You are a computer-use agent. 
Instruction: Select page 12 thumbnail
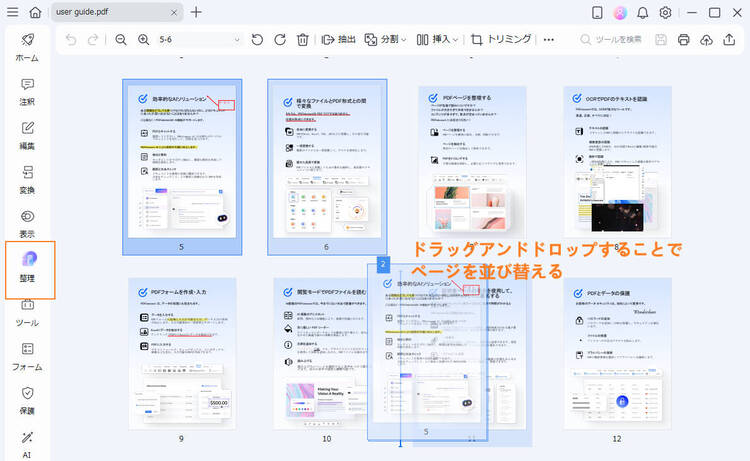coord(618,353)
